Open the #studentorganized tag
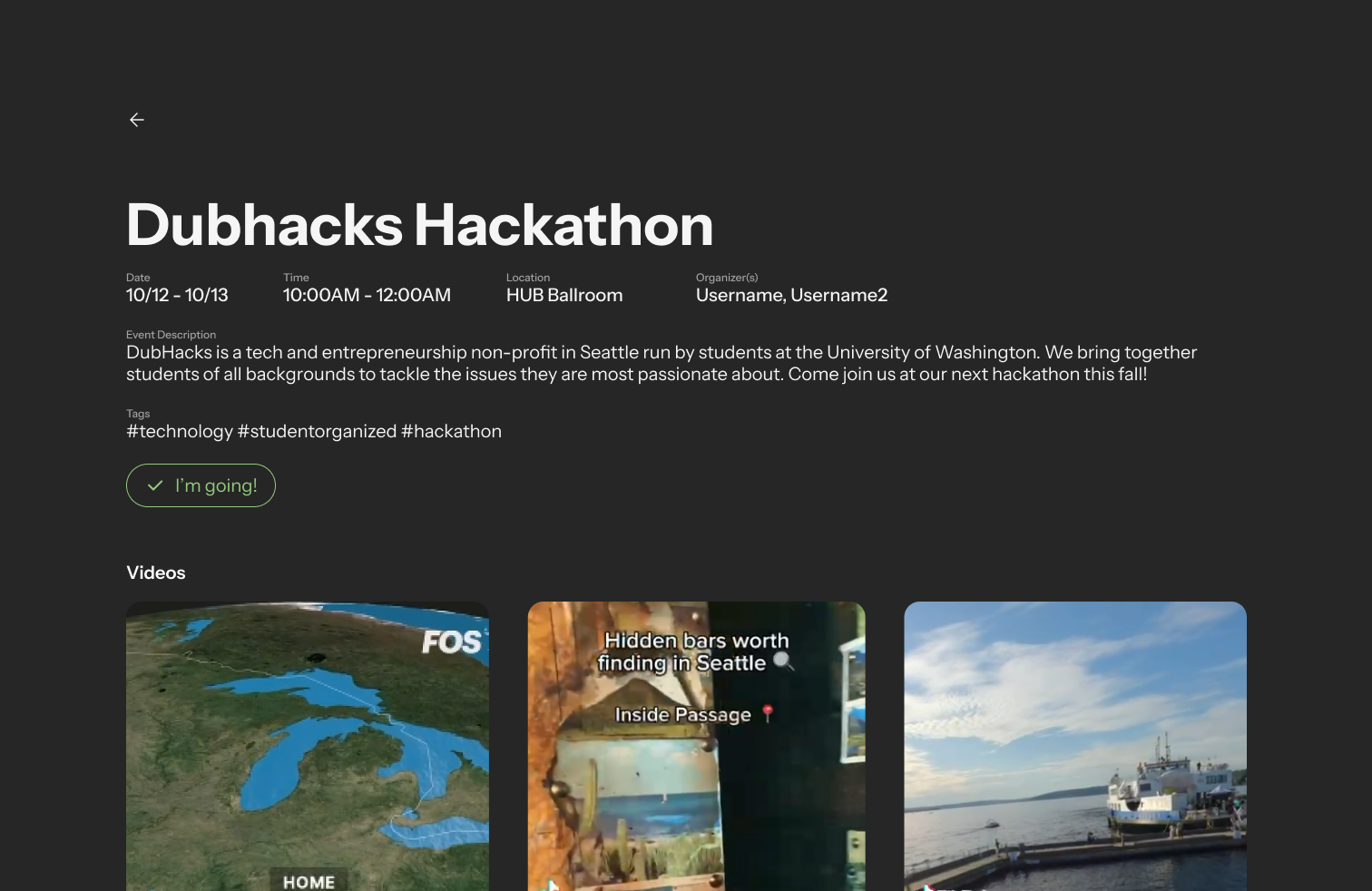The width and height of the screenshot is (1372, 891). [x=317, y=431]
